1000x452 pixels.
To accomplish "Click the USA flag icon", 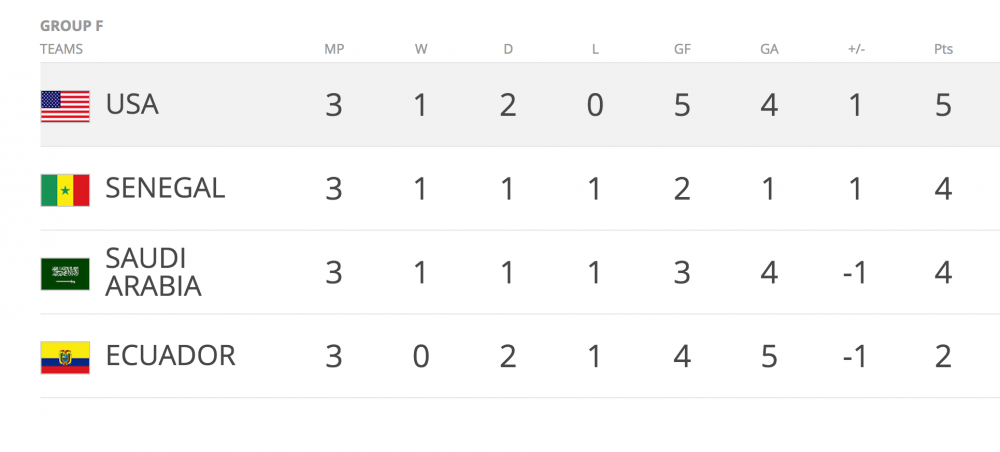I will tap(65, 105).
